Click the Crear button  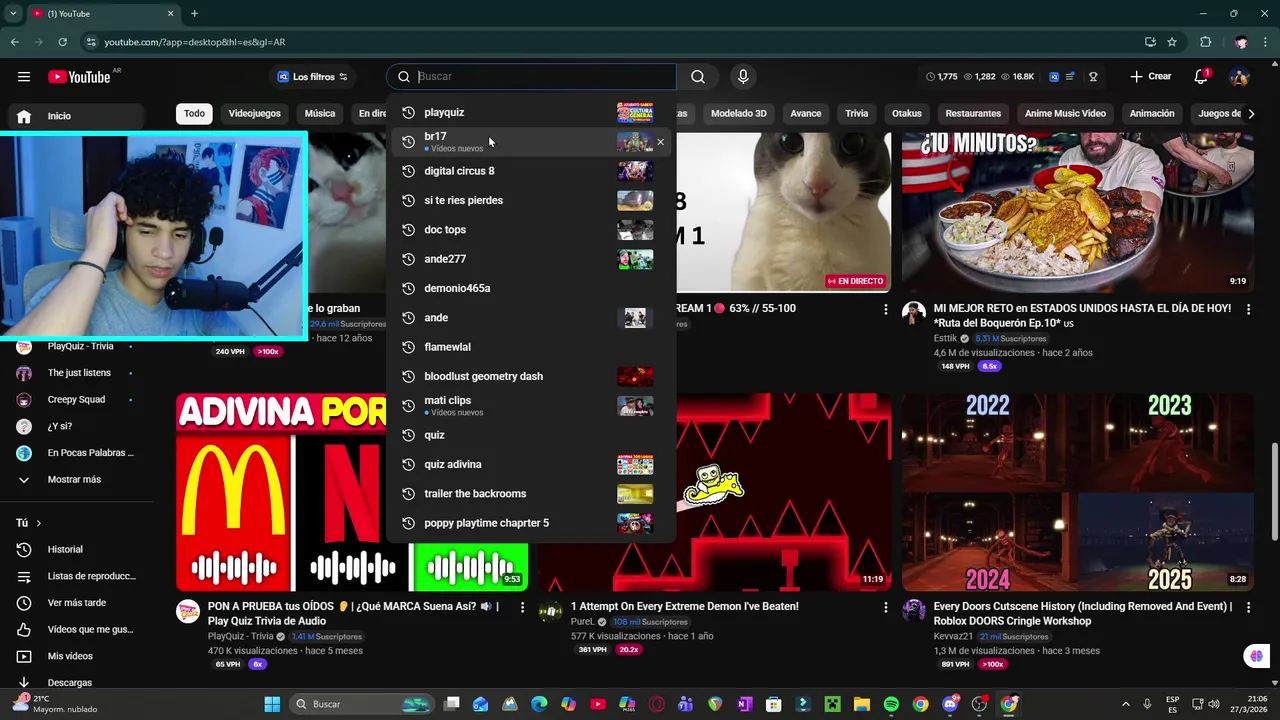coord(1151,77)
